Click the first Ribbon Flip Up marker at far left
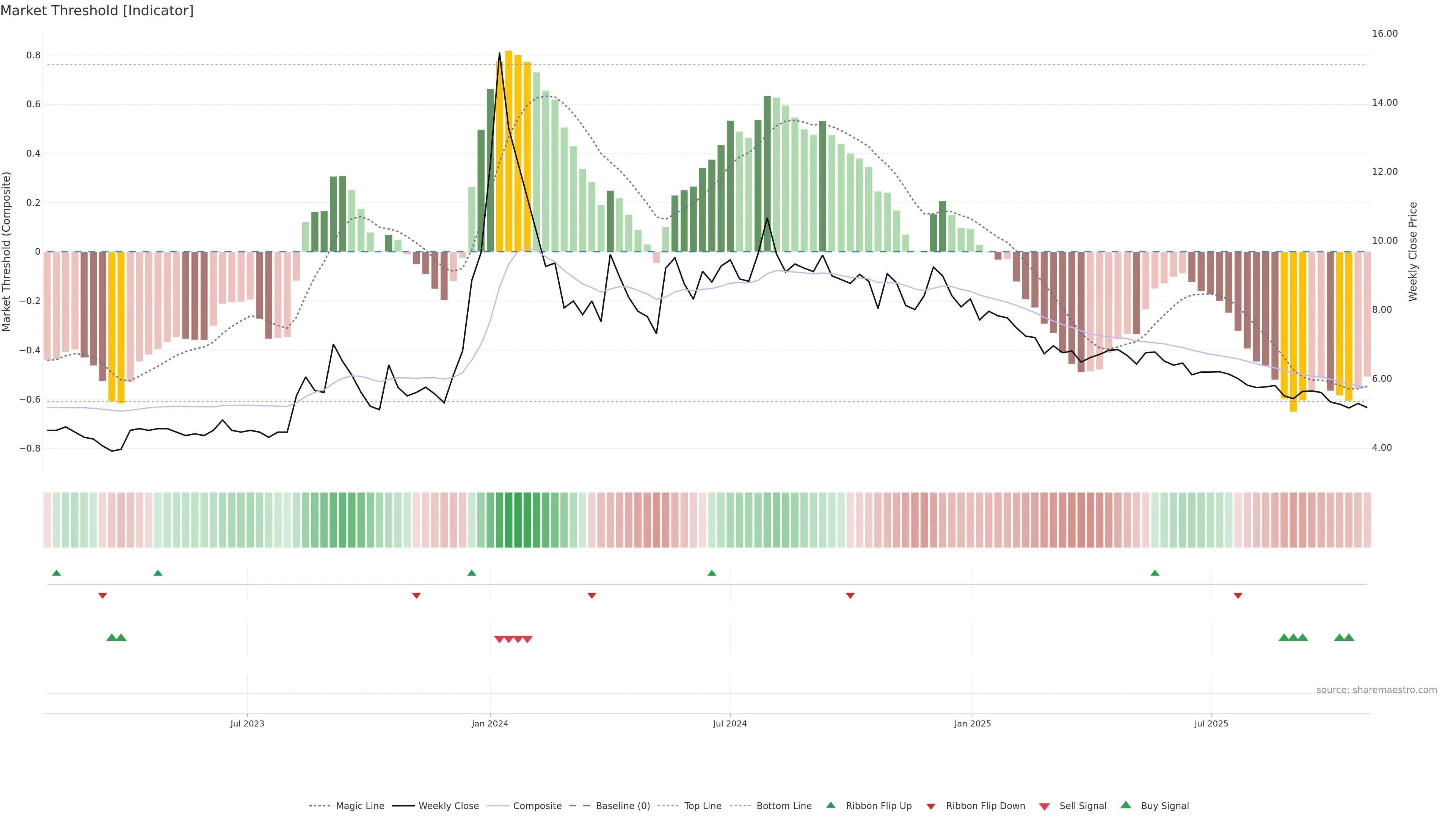This screenshot has width=1456, height=819. tap(56, 573)
